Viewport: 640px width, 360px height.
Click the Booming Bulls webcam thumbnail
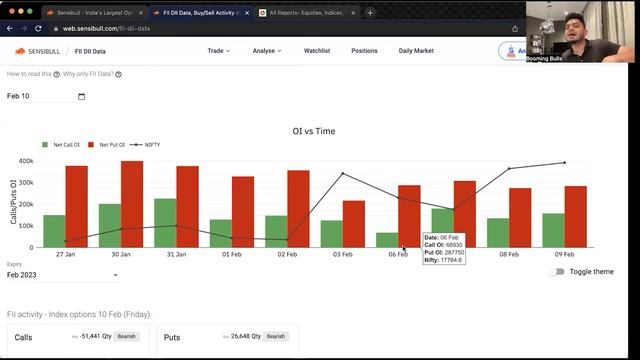(x=580, y=32)
